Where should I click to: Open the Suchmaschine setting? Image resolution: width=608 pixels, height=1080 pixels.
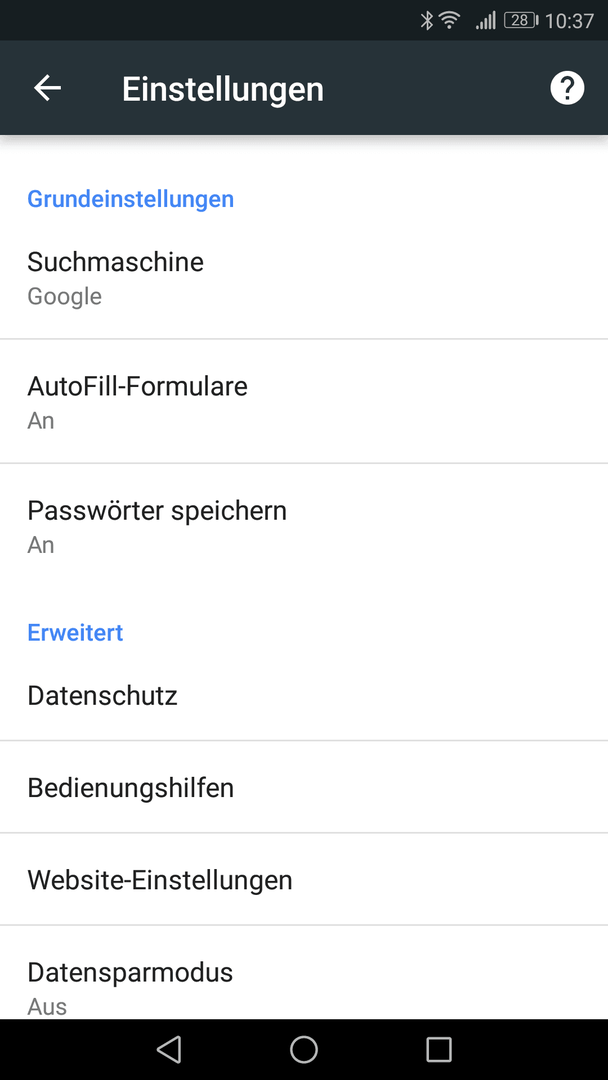304,278
